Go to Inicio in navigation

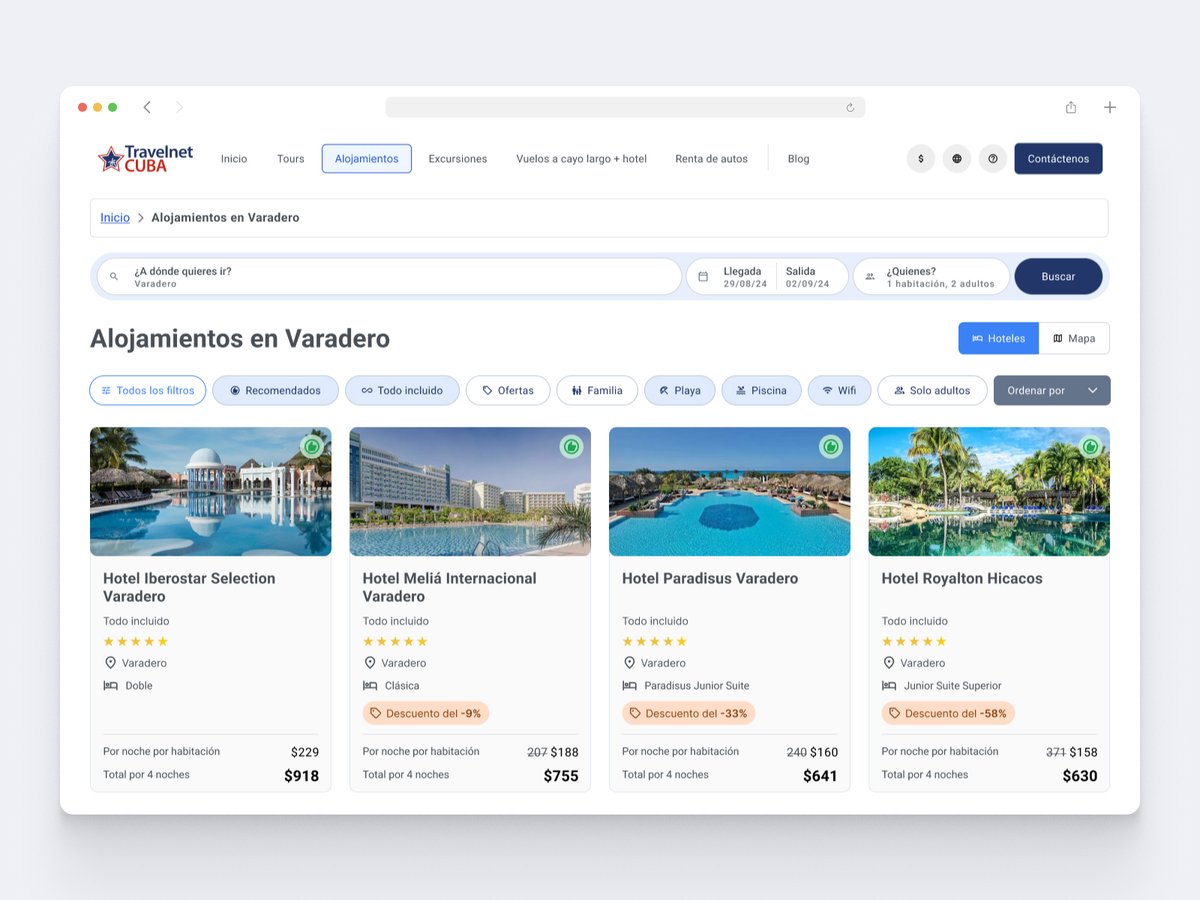[234, 159]
